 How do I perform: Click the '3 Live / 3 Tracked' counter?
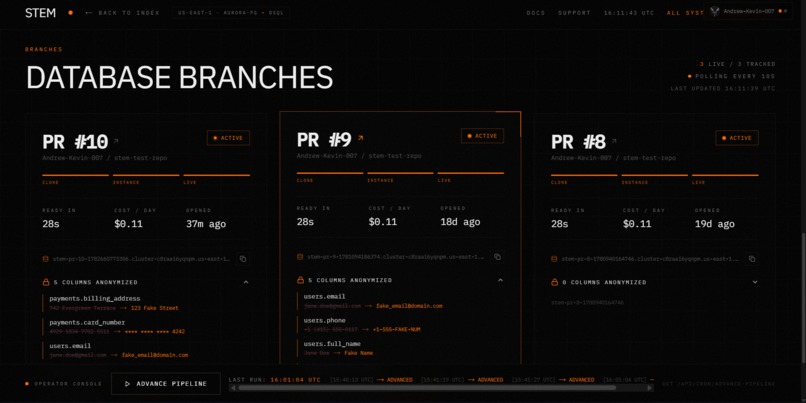click(737, 64)
